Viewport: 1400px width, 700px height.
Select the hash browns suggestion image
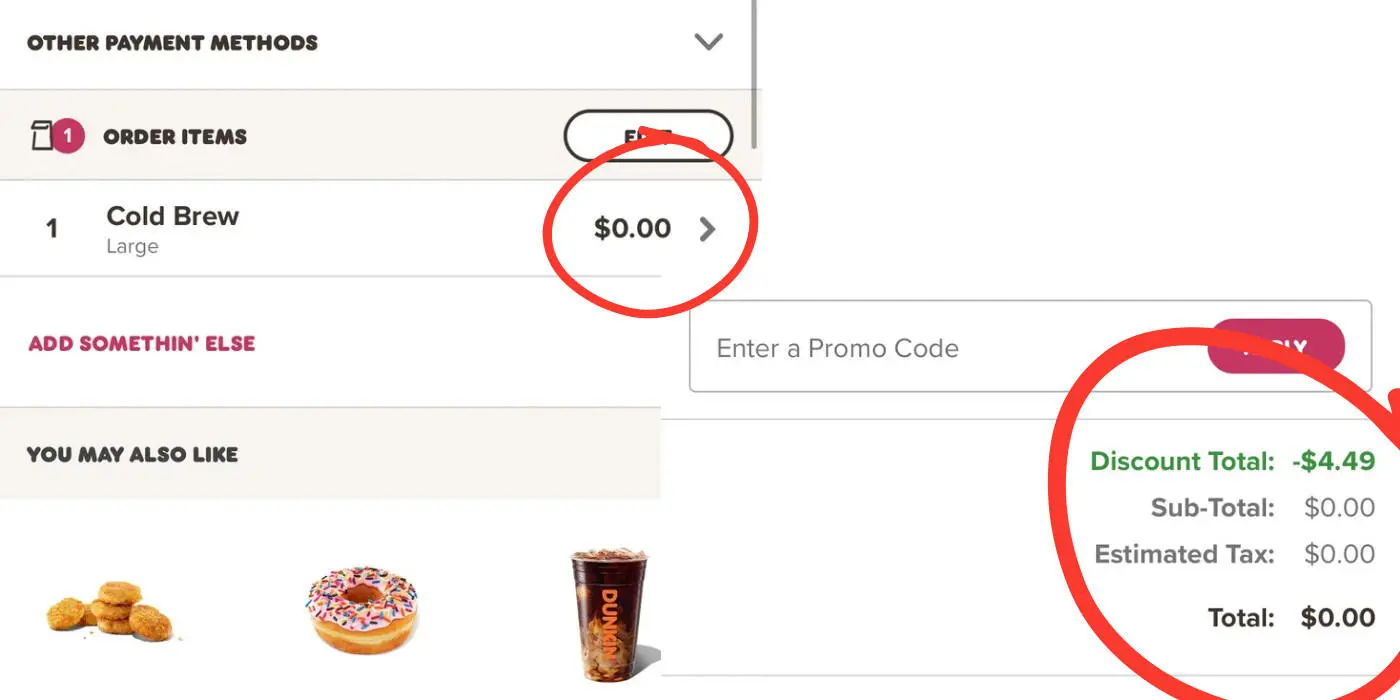(x=108, y=610)
